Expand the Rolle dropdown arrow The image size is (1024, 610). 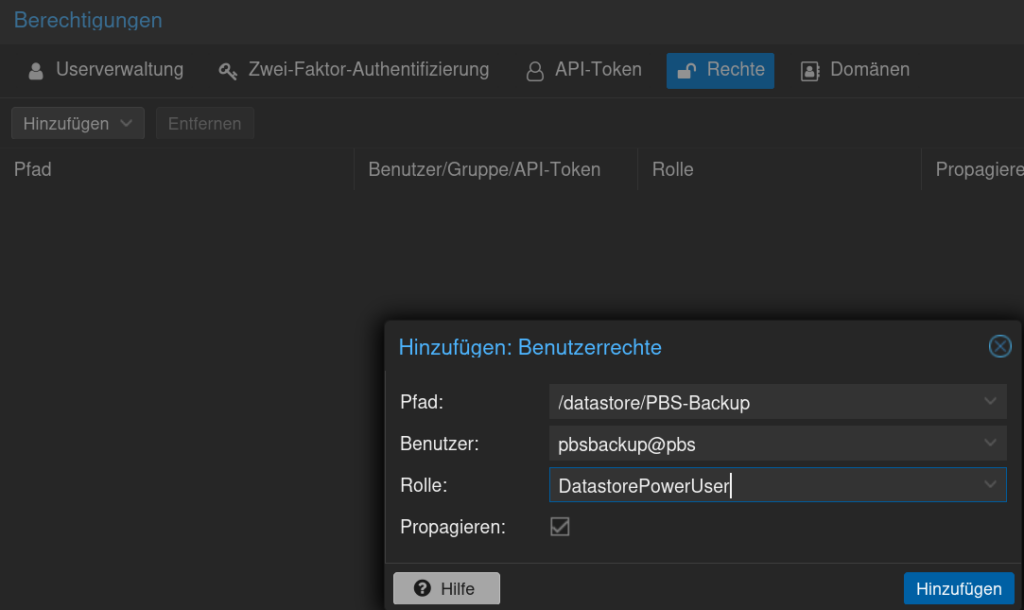[990, 485]
